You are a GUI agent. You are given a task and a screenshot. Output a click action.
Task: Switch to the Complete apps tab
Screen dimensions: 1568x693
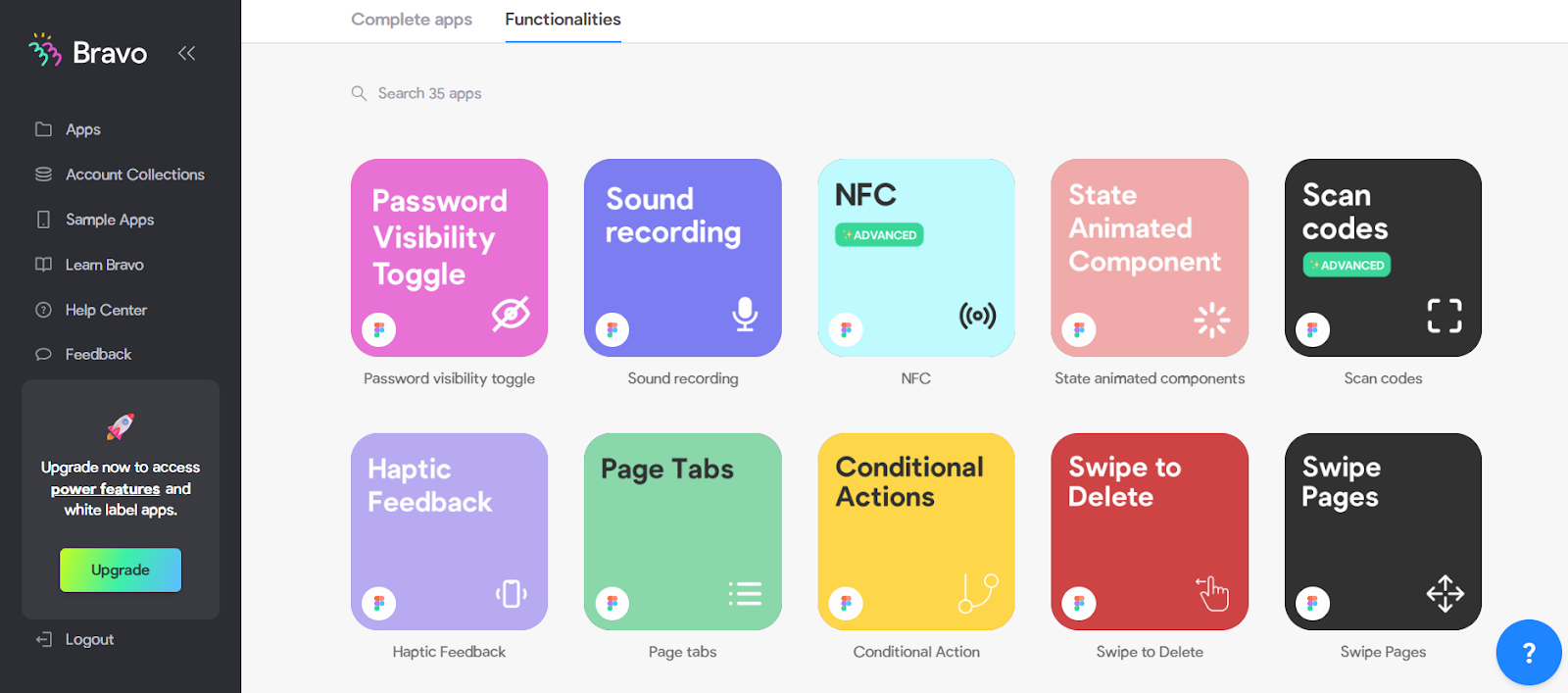[x=412, y=20]
